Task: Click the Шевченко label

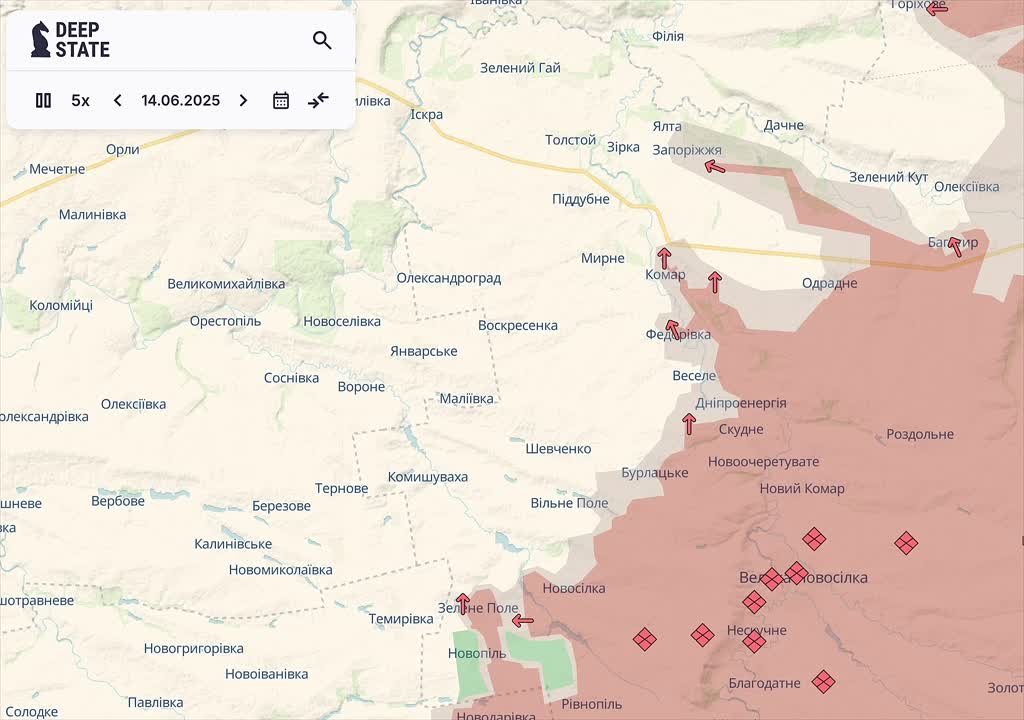Action: 558,449
